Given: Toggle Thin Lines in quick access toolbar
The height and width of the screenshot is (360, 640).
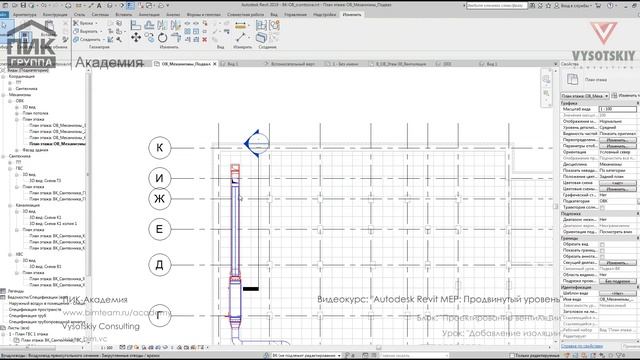Looking at the screenshot, I should coord(130,5).
